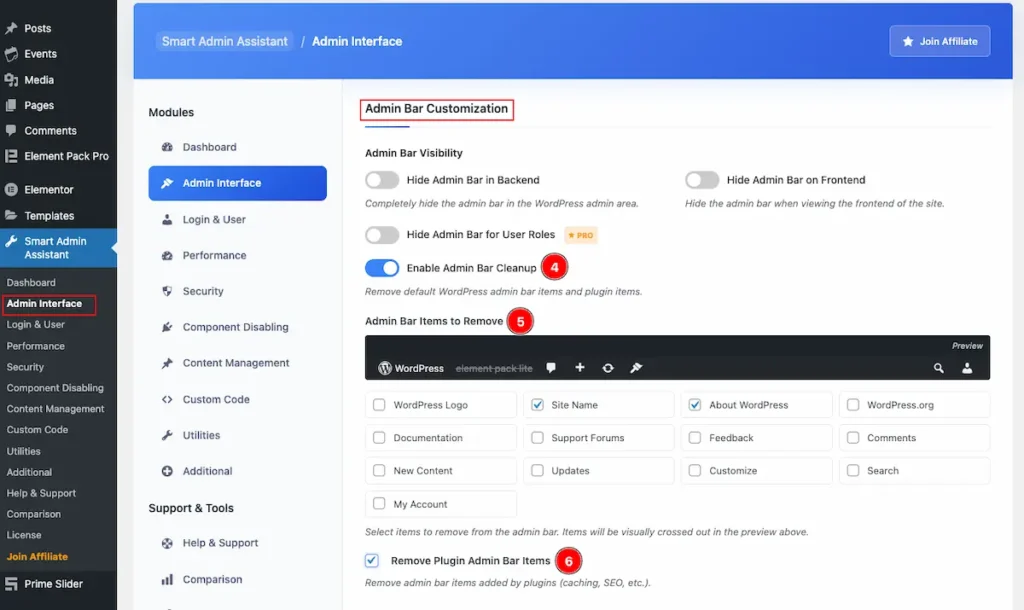Check the Search checkbox

[853, 470]
